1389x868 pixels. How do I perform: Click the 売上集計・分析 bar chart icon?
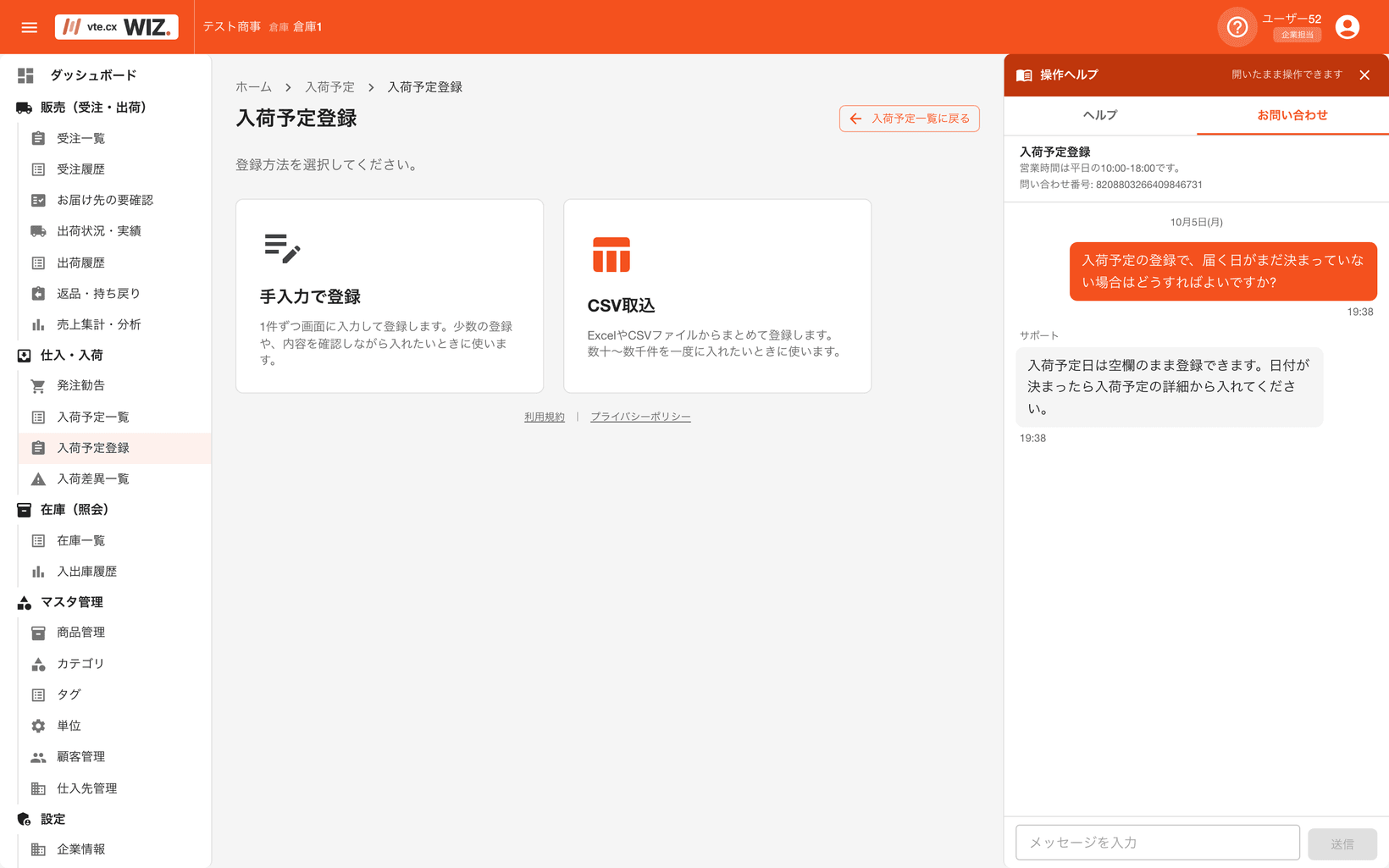click(x=38, y=324)
